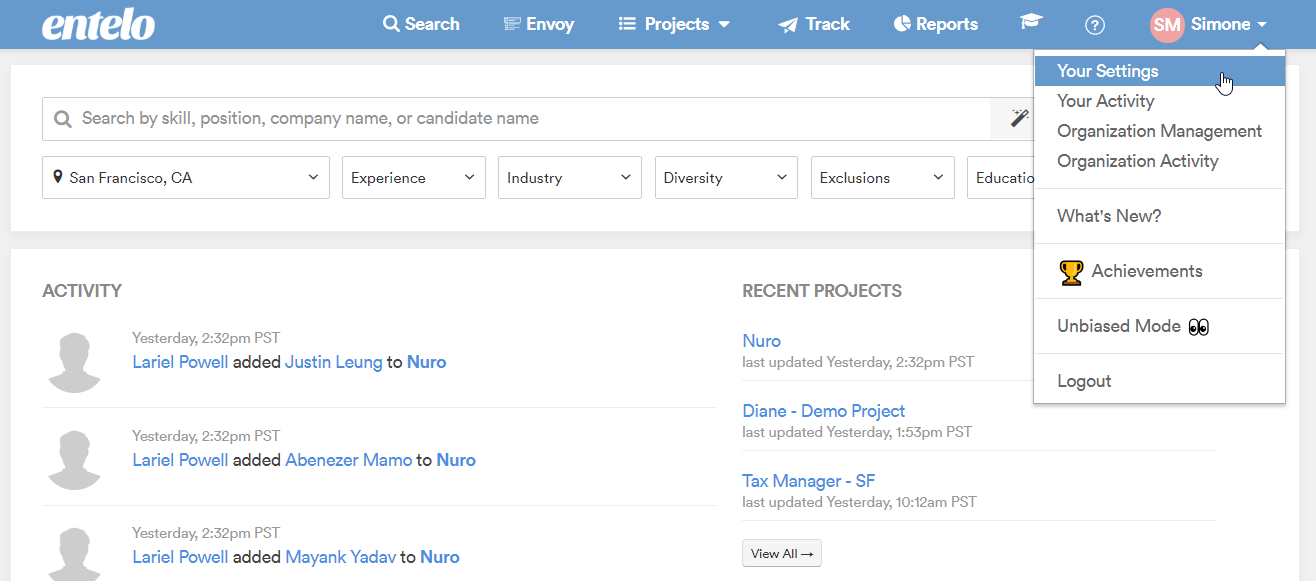Click the View All button
The width and height of the screenshot is (1316, 581).
782,553
